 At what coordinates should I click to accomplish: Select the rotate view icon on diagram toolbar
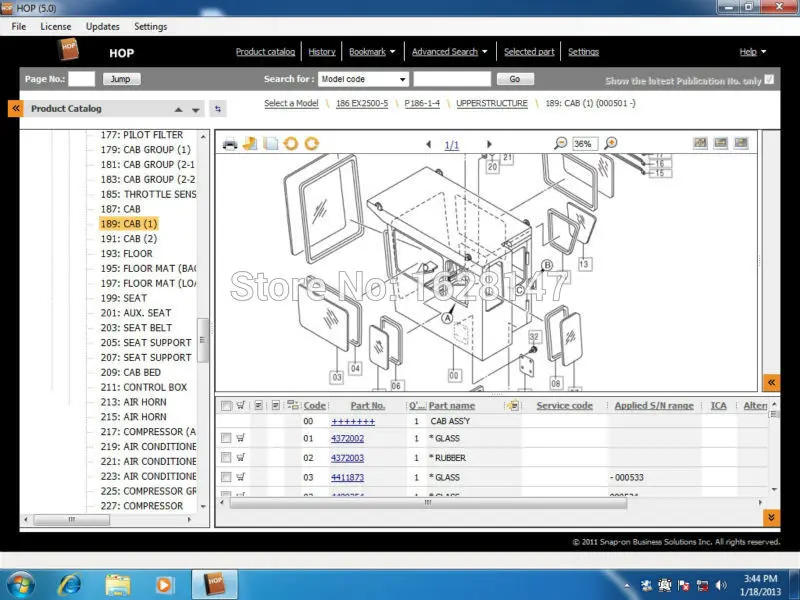(x=290, y=143)
